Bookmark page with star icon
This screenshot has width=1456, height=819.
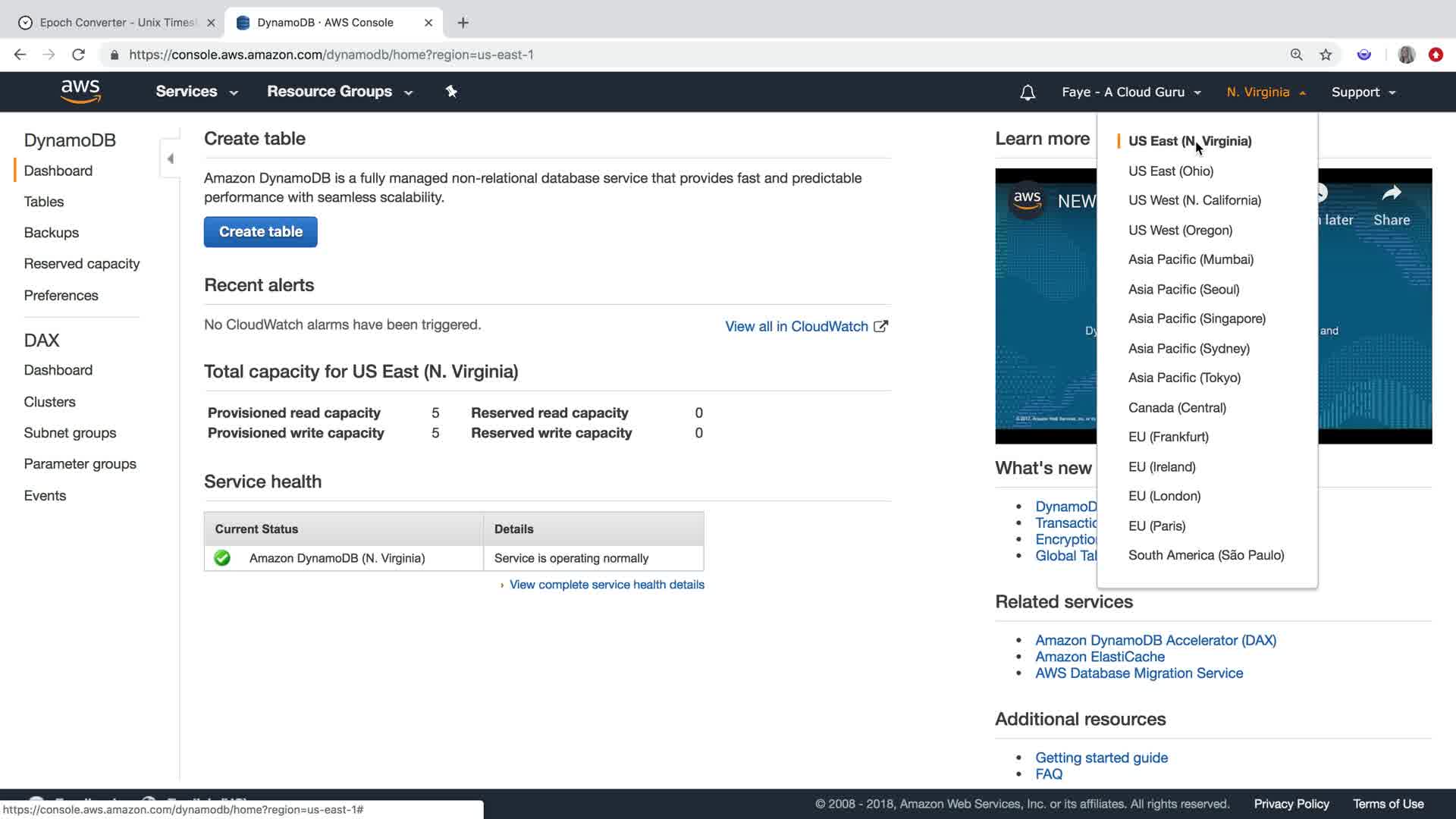click(1326, 55)
